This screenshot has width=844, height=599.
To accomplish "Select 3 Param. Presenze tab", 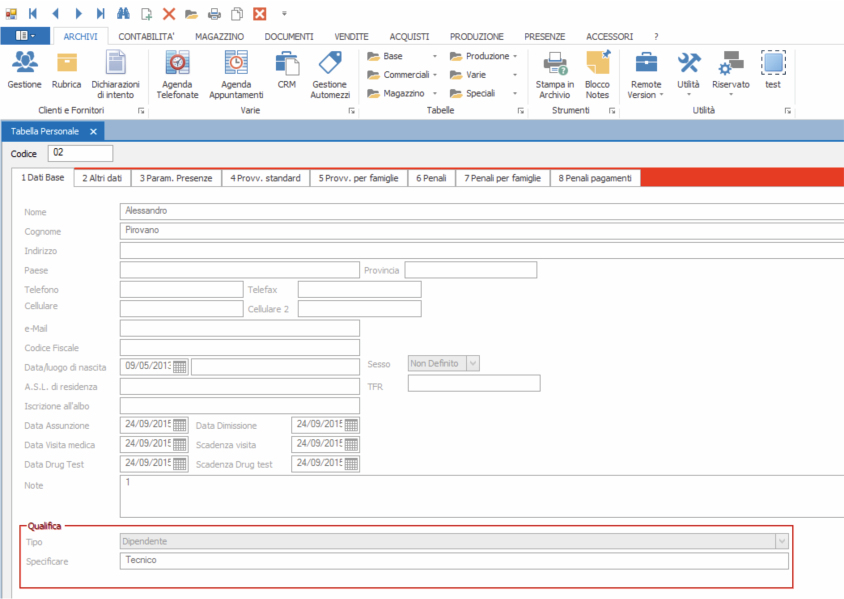I will (x=176, y=178).
